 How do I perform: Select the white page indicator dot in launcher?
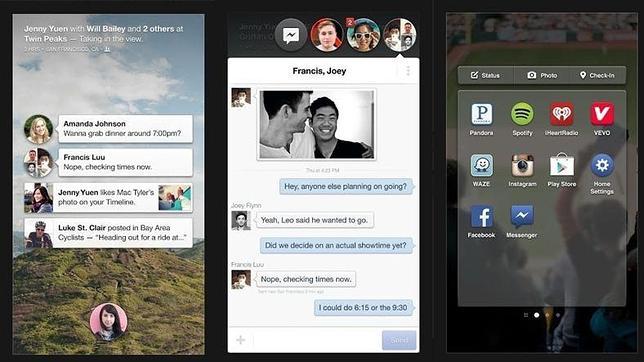pyautogui.click(x=536, y=315)
